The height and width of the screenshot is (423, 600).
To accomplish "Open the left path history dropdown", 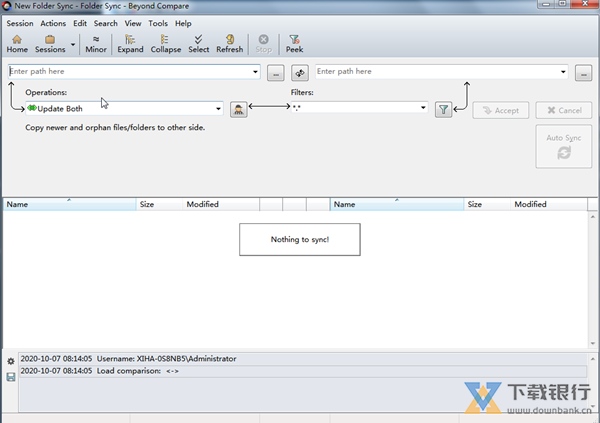I will coord(255,72).
